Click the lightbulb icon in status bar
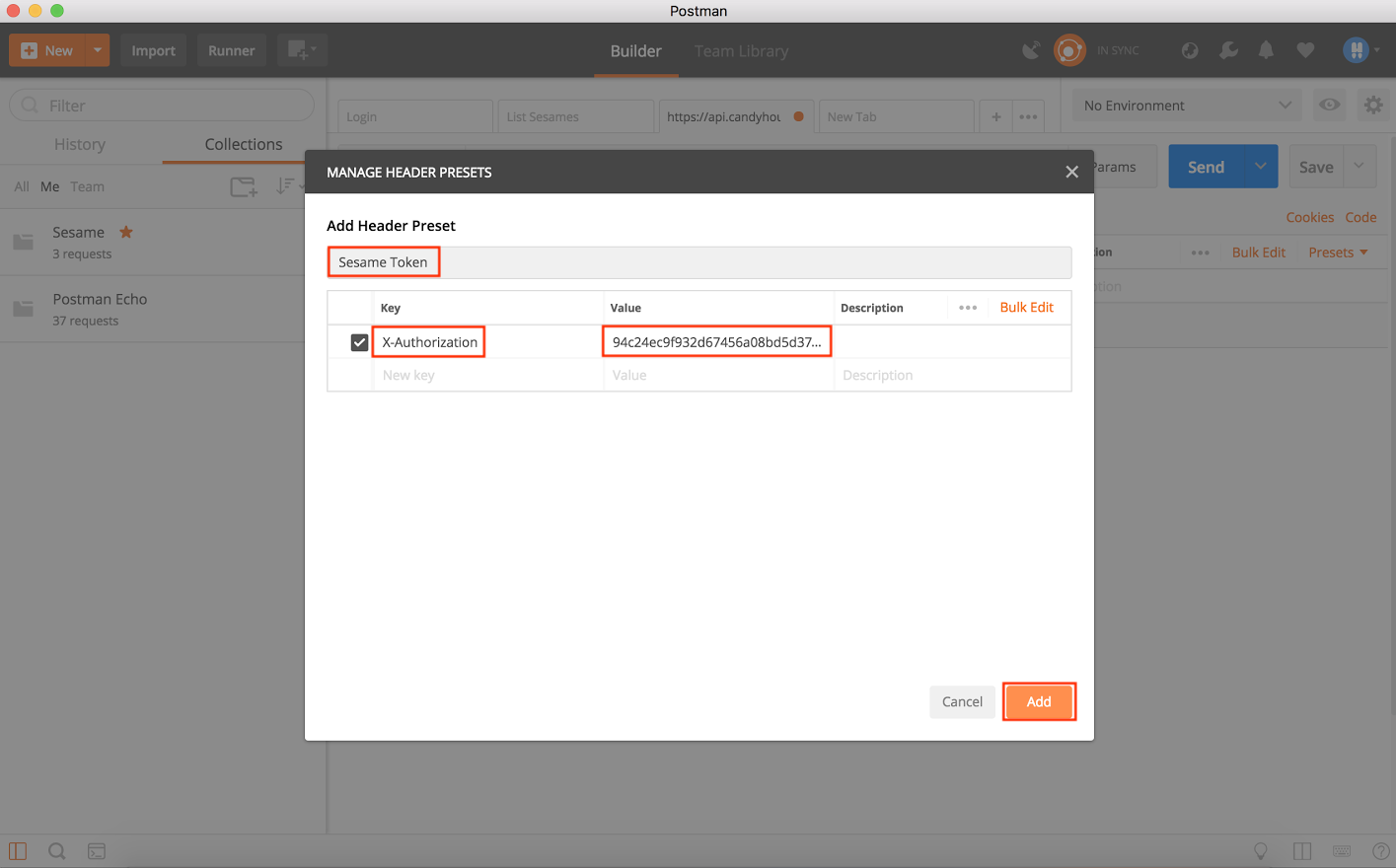The width and height of the screenshot is (1396, 868). tap(1261, 851)
